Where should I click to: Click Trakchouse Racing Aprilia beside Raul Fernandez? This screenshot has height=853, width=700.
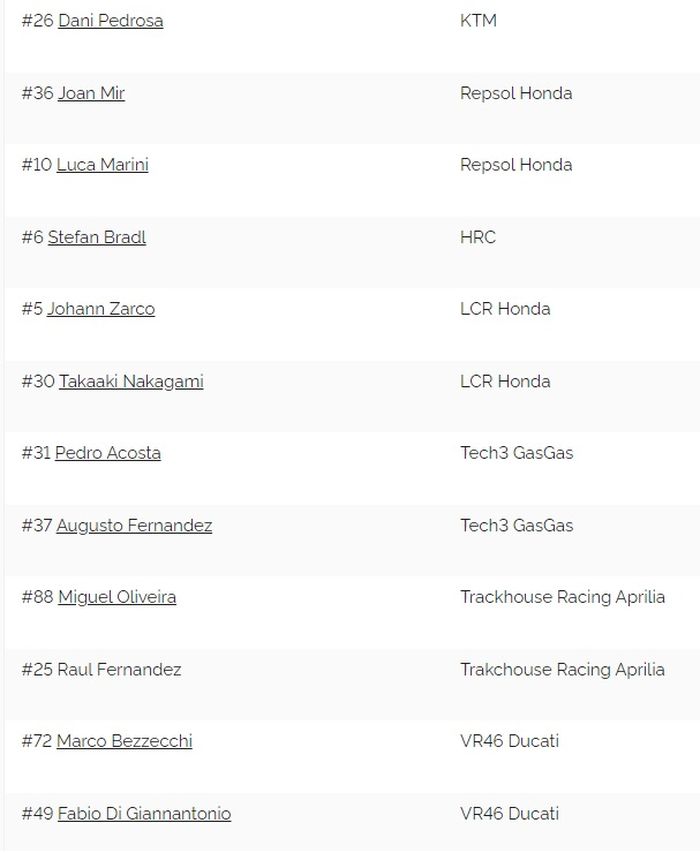coord(562,669)
